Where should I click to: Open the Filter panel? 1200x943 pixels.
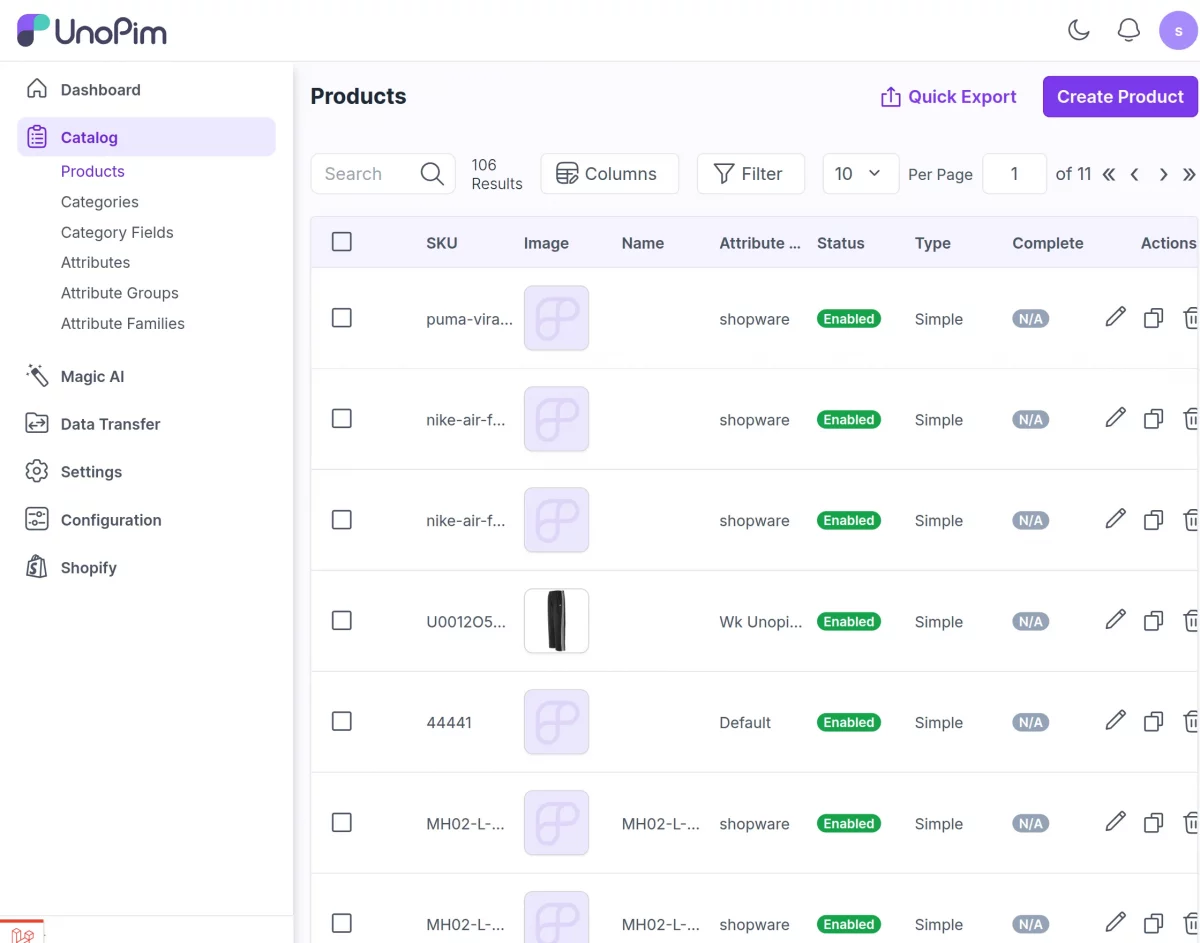[x=750, y=174]
